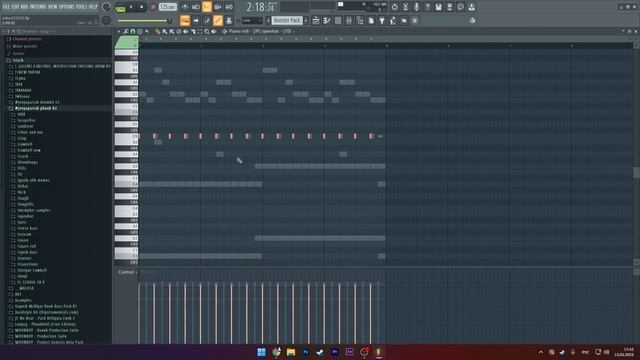
Task: Open the piano roll menu arrow
Action: pos(119,31)
